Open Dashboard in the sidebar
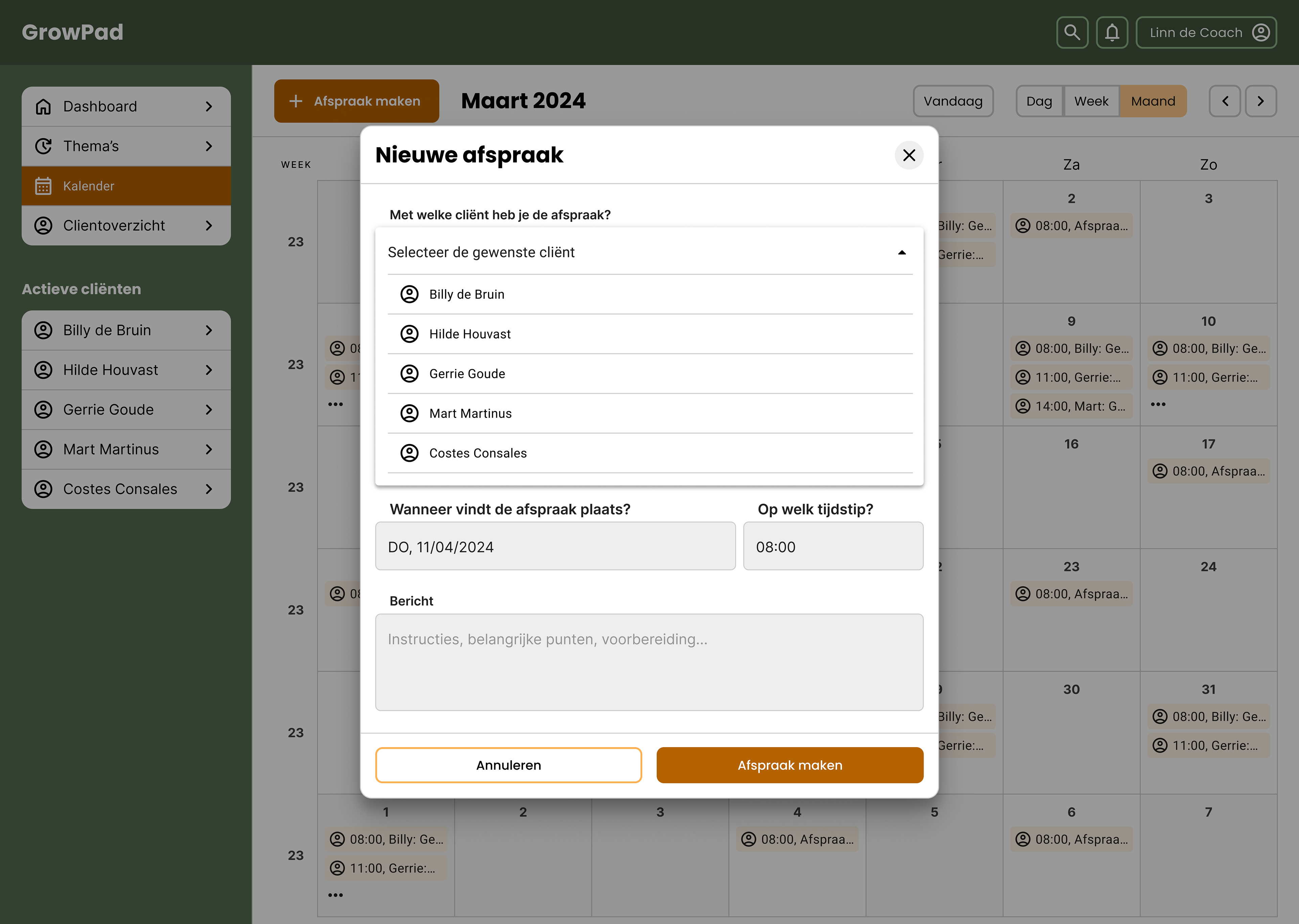Image resolution: width=1299 pixels, height=924 pixels. pyautogui.click(x=126, y=106)
